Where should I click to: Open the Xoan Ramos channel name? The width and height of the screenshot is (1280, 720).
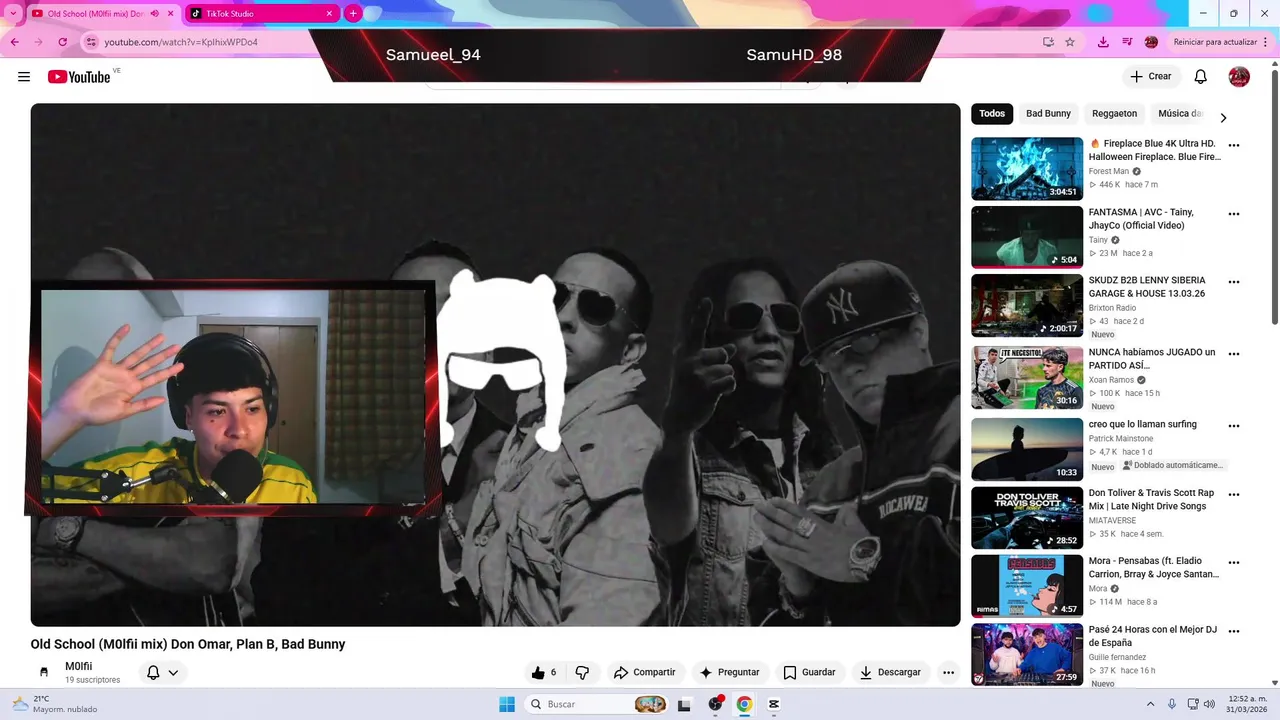tap(1111, 380)
